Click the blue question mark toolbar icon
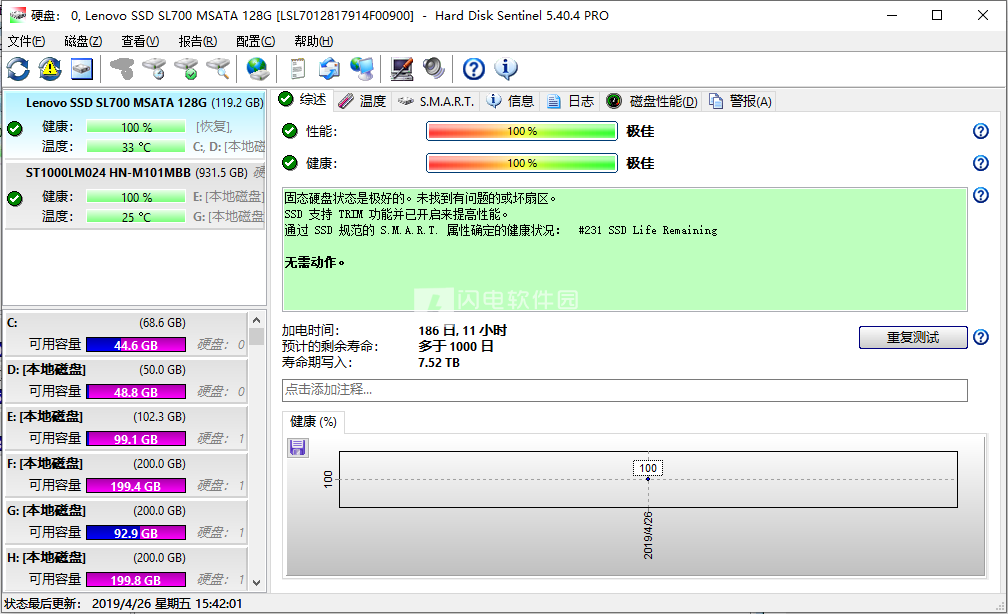Image resolution: width=1008 pixels, height=614 pixels. (474, 69)
